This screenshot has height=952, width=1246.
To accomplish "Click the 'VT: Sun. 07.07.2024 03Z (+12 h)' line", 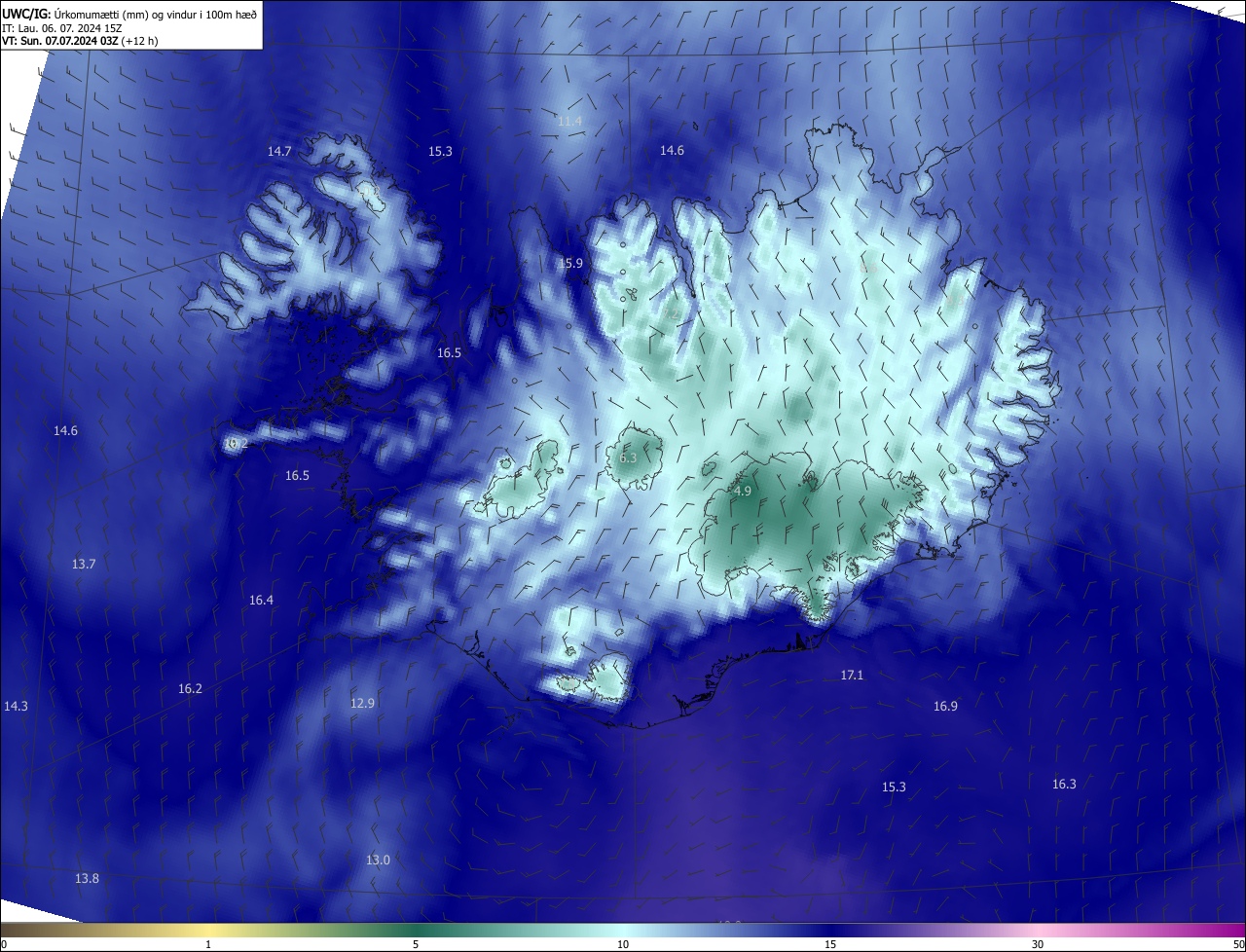I will [80, 41].
